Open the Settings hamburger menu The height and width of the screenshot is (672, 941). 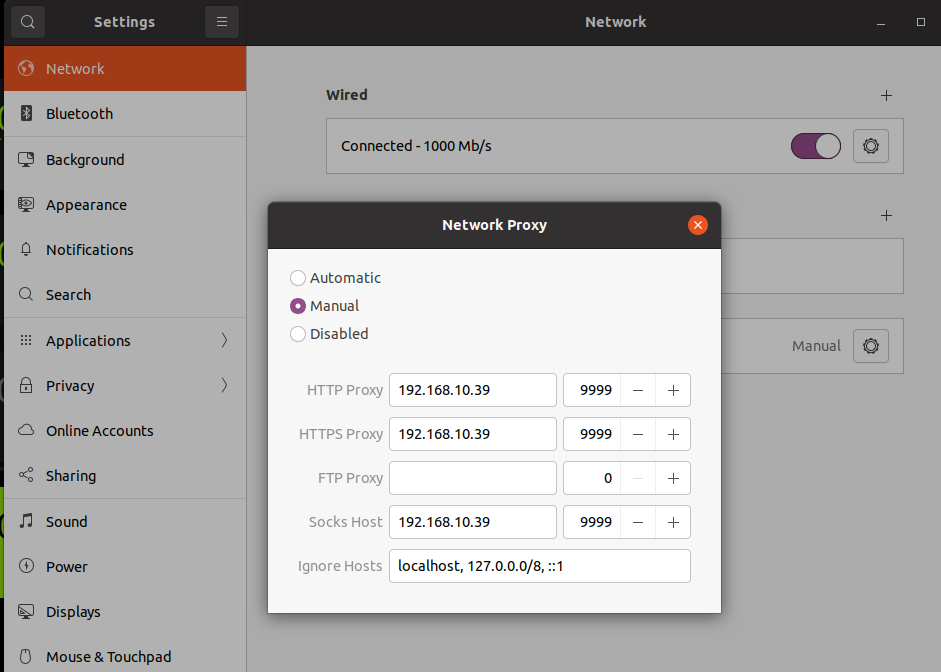pyautogui.click(x=222, y=22)
